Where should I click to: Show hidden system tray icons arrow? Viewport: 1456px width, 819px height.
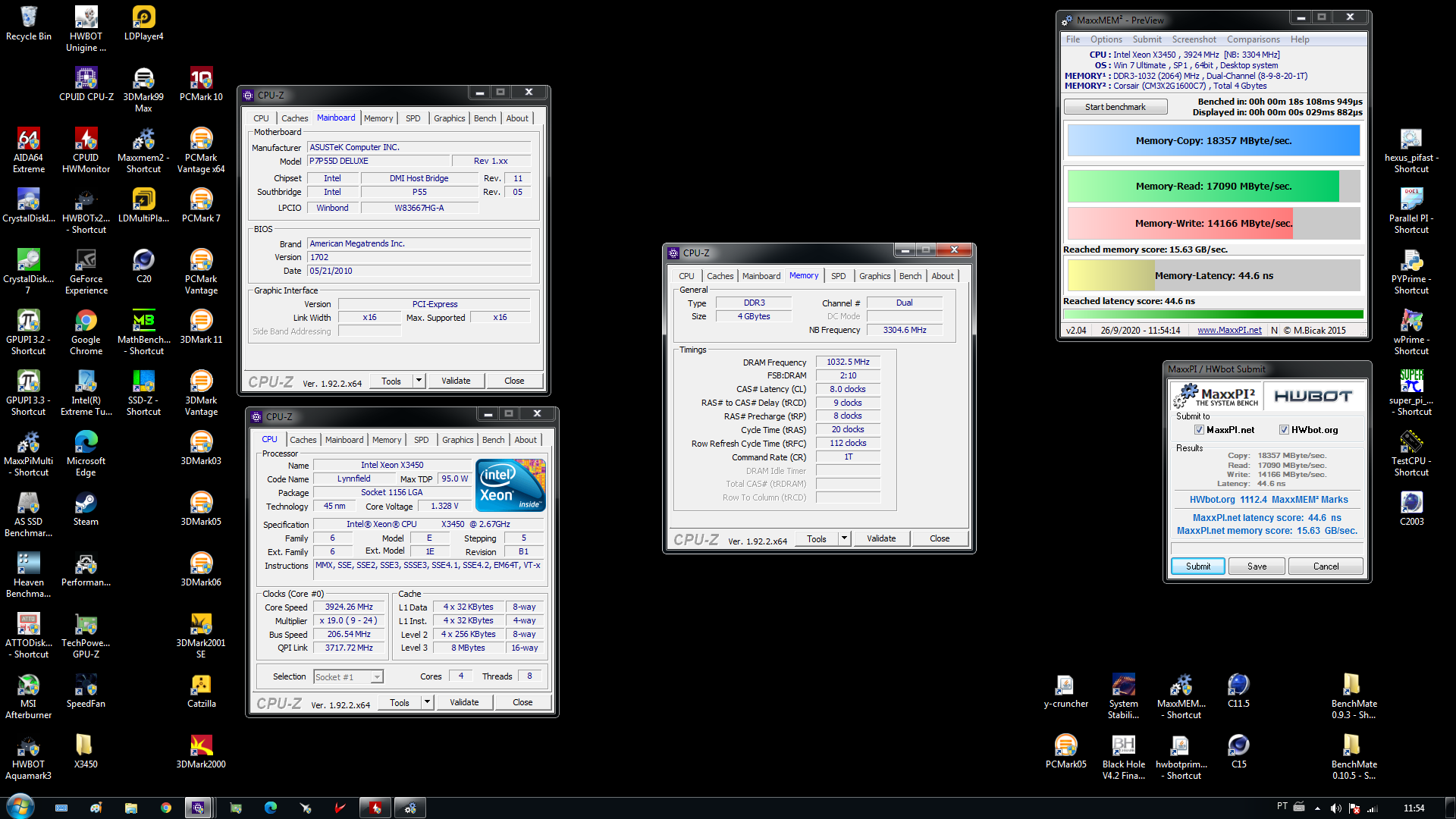[1317, 808]
